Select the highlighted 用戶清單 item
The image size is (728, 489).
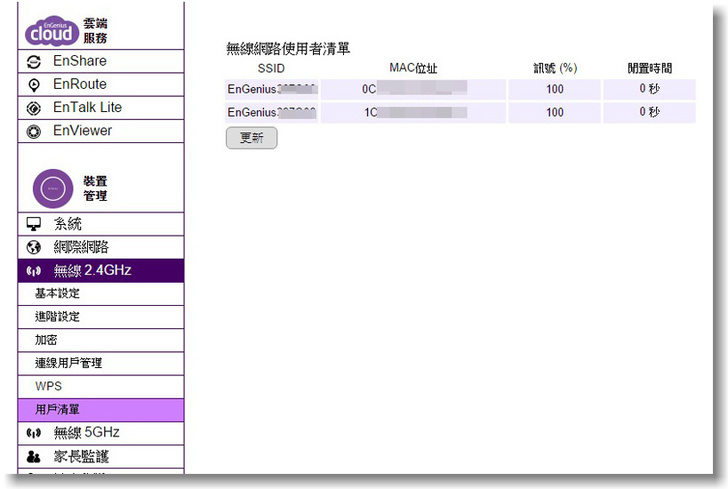(57, 409)
